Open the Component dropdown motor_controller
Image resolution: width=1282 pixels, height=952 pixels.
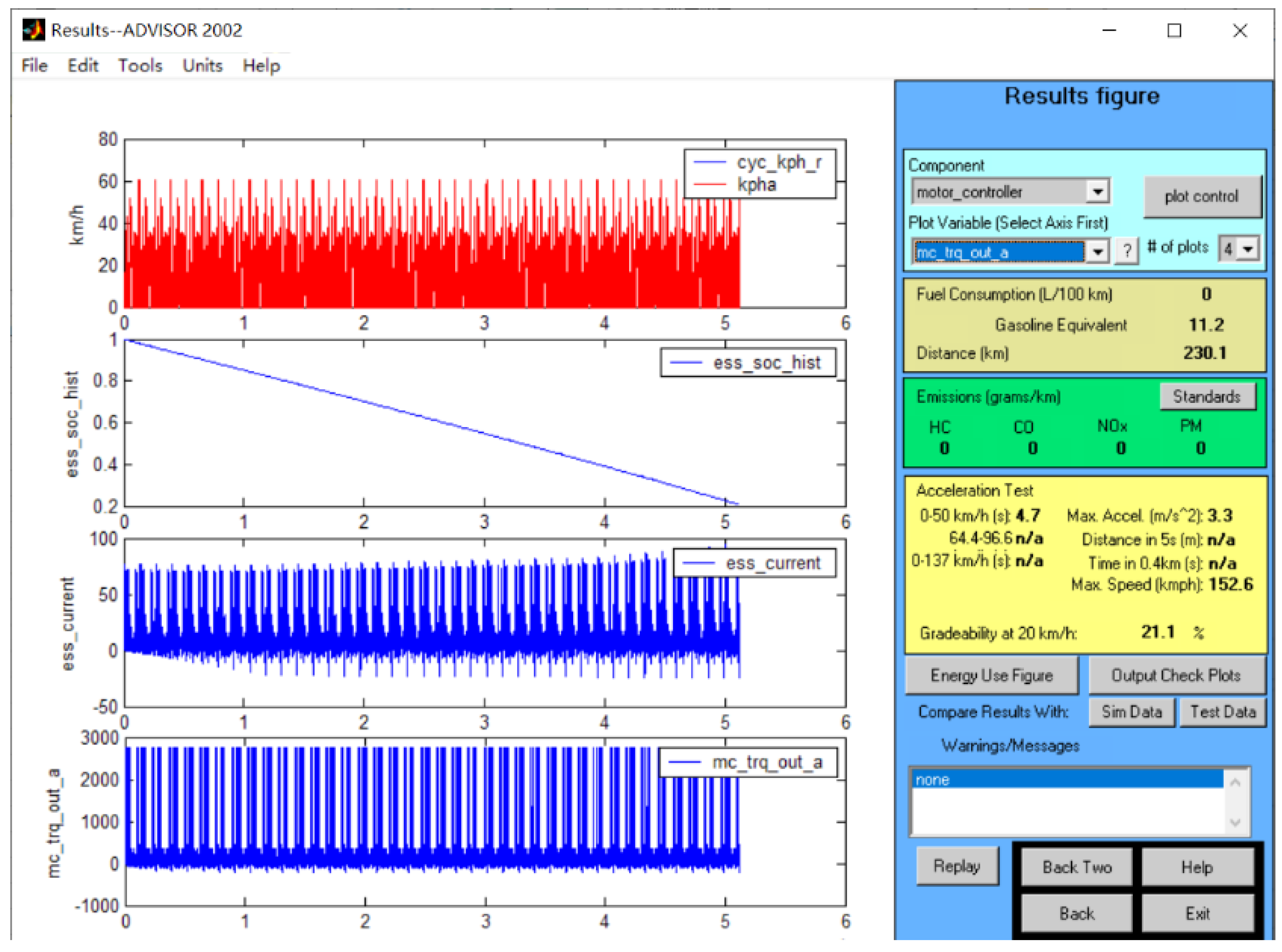[1098, 191]
